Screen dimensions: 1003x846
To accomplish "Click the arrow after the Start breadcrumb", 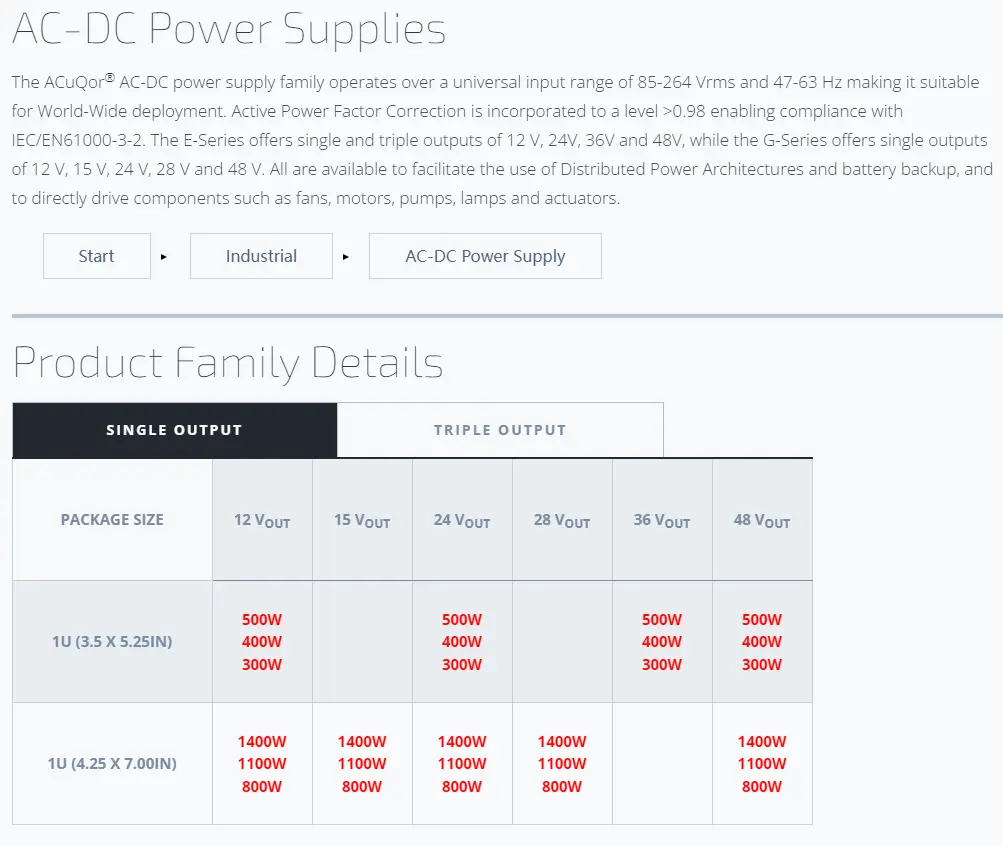I will pyautogui.click(x=164, y=257).
